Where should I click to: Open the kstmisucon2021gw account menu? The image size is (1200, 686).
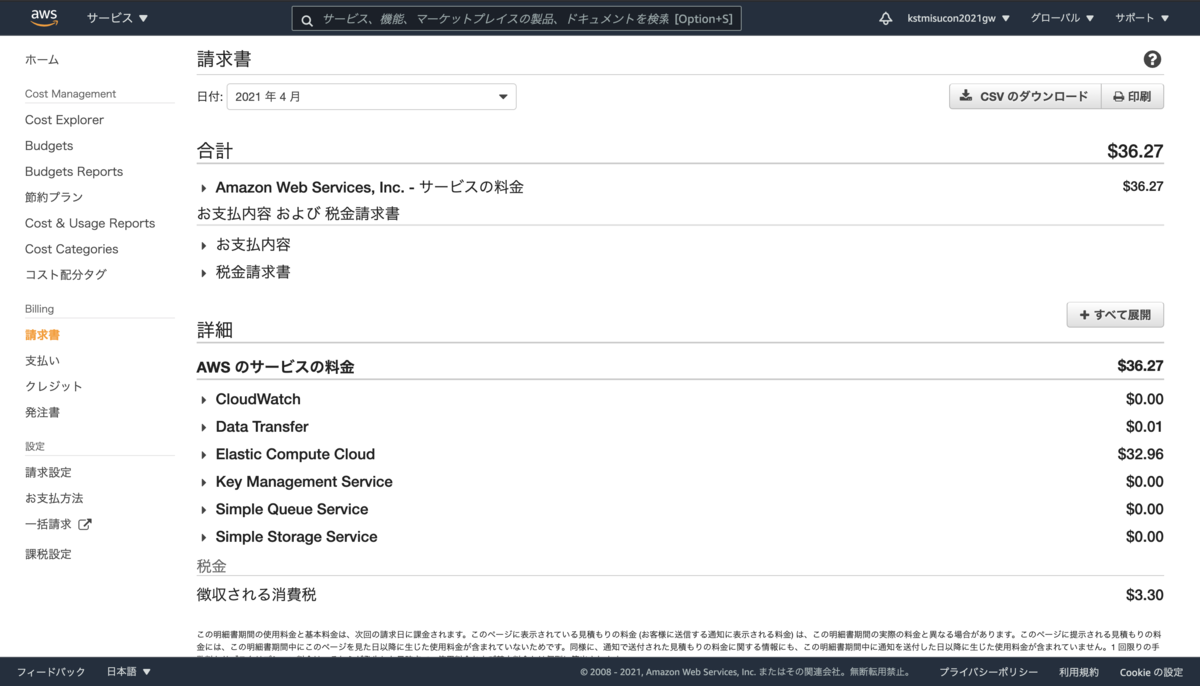[958, 18]
